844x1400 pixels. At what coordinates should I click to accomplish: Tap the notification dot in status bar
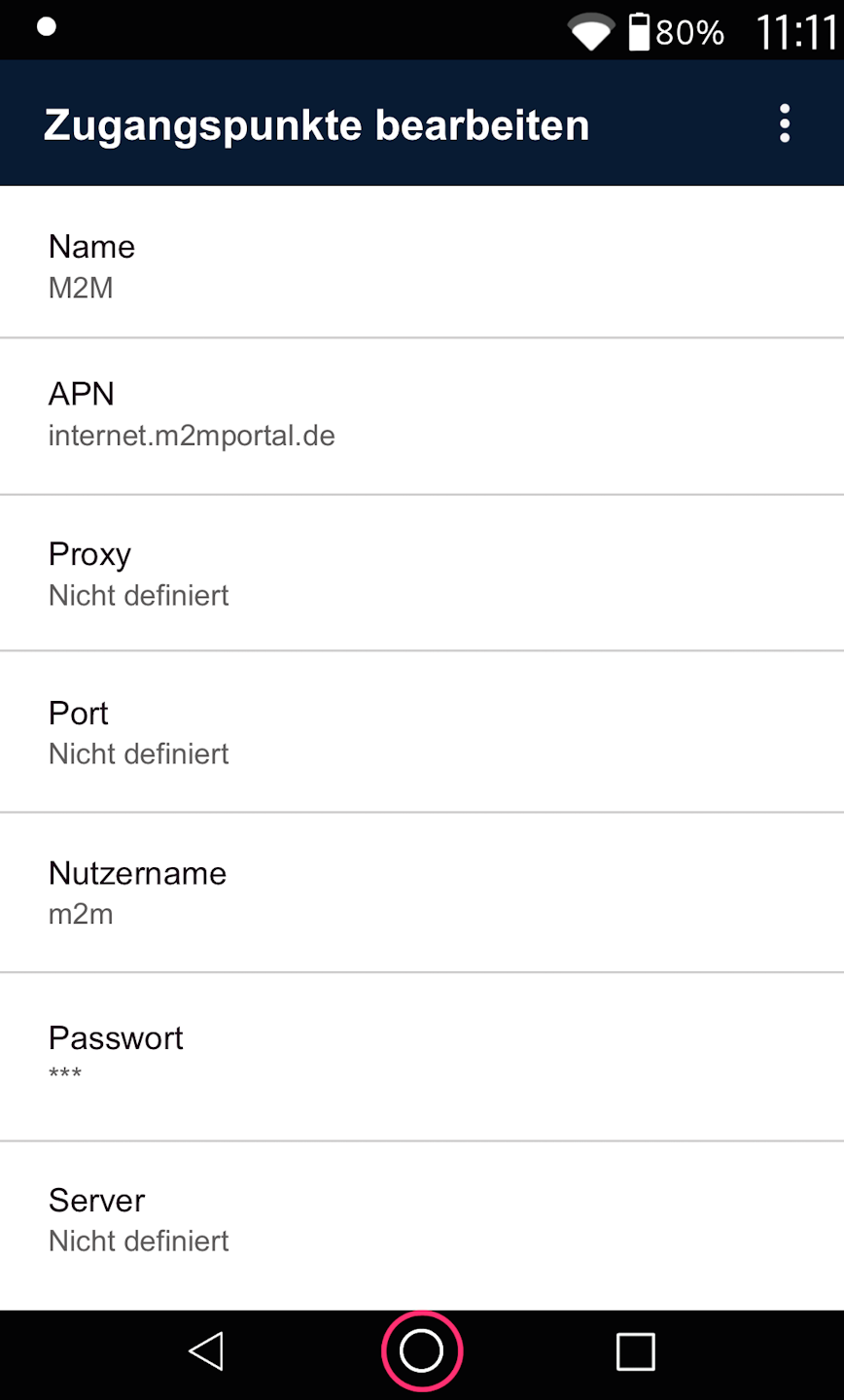pyautogui.click(x=46, y=26)
